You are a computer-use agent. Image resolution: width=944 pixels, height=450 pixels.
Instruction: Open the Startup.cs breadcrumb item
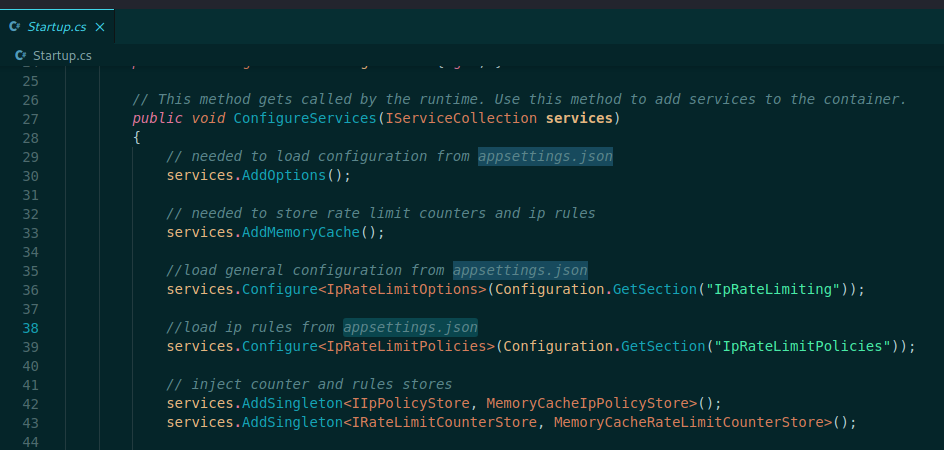(62, 56)
